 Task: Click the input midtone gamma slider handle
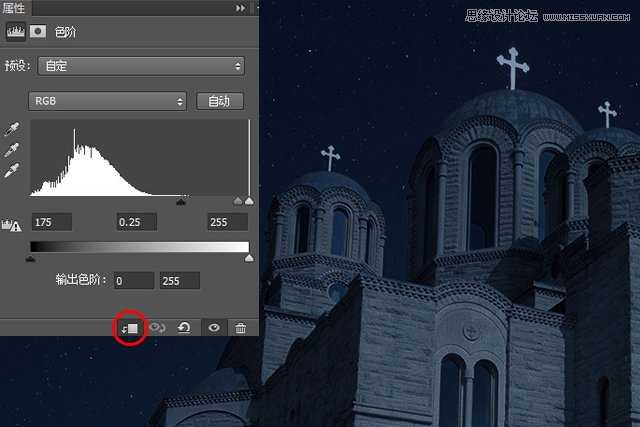[181, 201]
